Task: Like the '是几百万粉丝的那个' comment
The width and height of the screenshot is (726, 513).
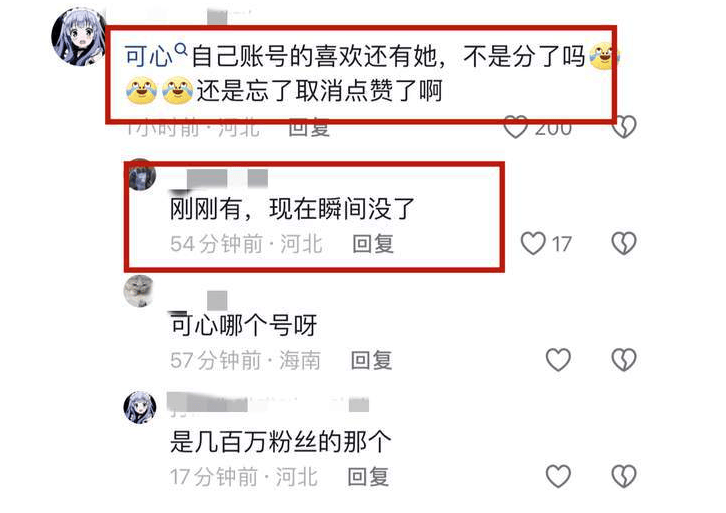Action: coord(558,476)
